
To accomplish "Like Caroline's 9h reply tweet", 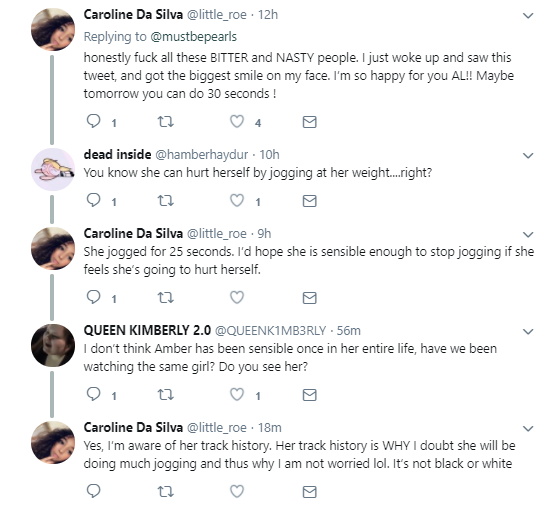I will pos(237,297).
